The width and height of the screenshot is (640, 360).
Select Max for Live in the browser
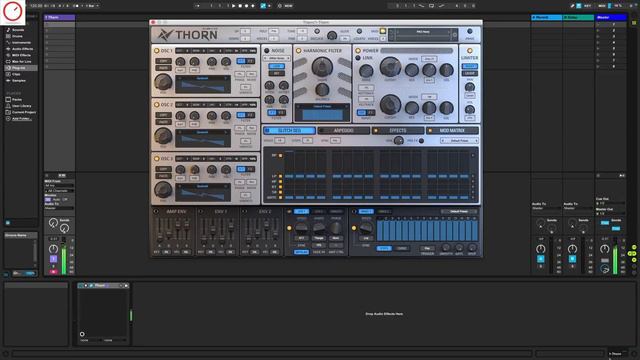click(x=22, y=62)
